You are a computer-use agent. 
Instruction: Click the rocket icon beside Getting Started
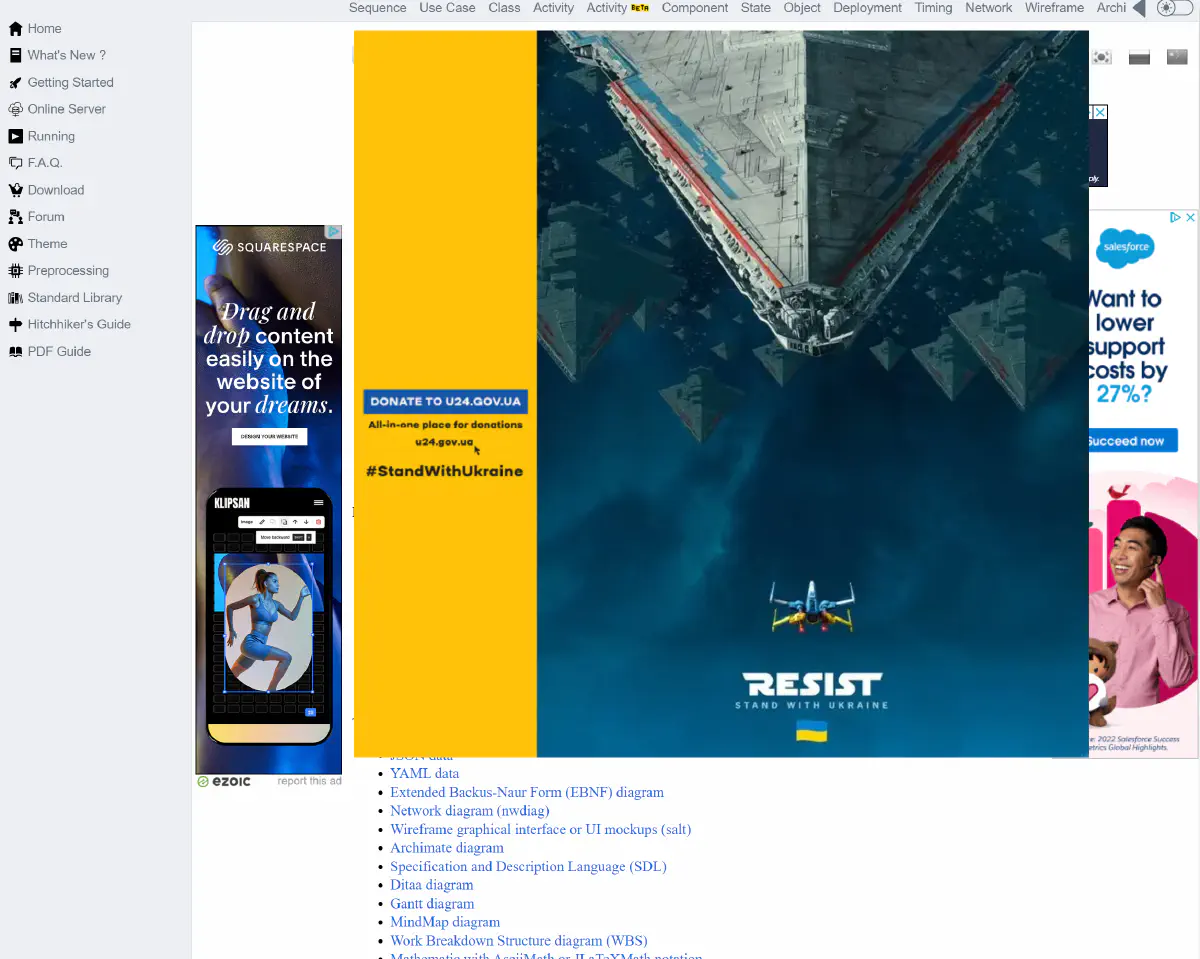pyautogui.click(x=15, y=83)
